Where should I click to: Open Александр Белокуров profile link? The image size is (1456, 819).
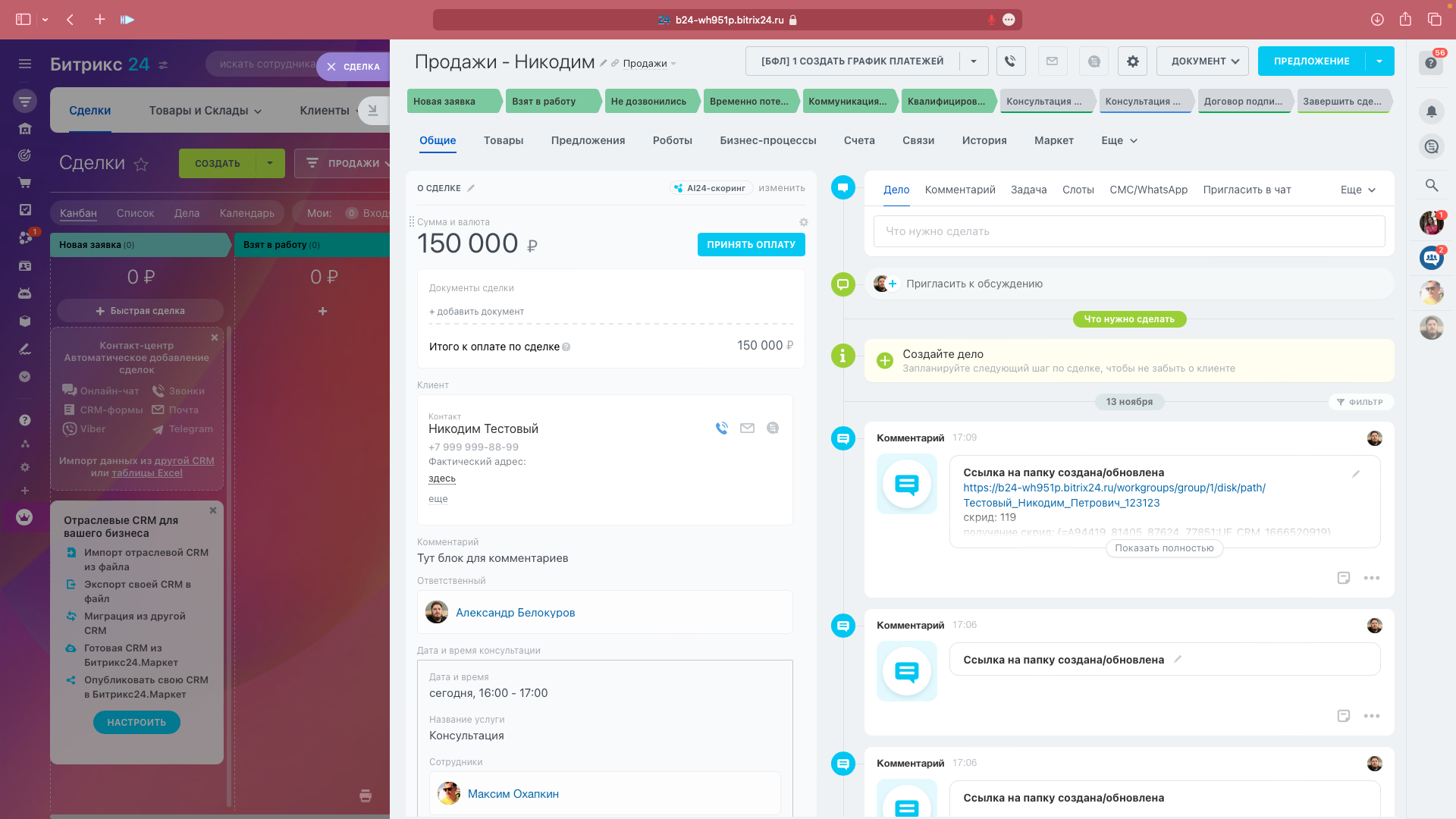(x=515, y=613)
